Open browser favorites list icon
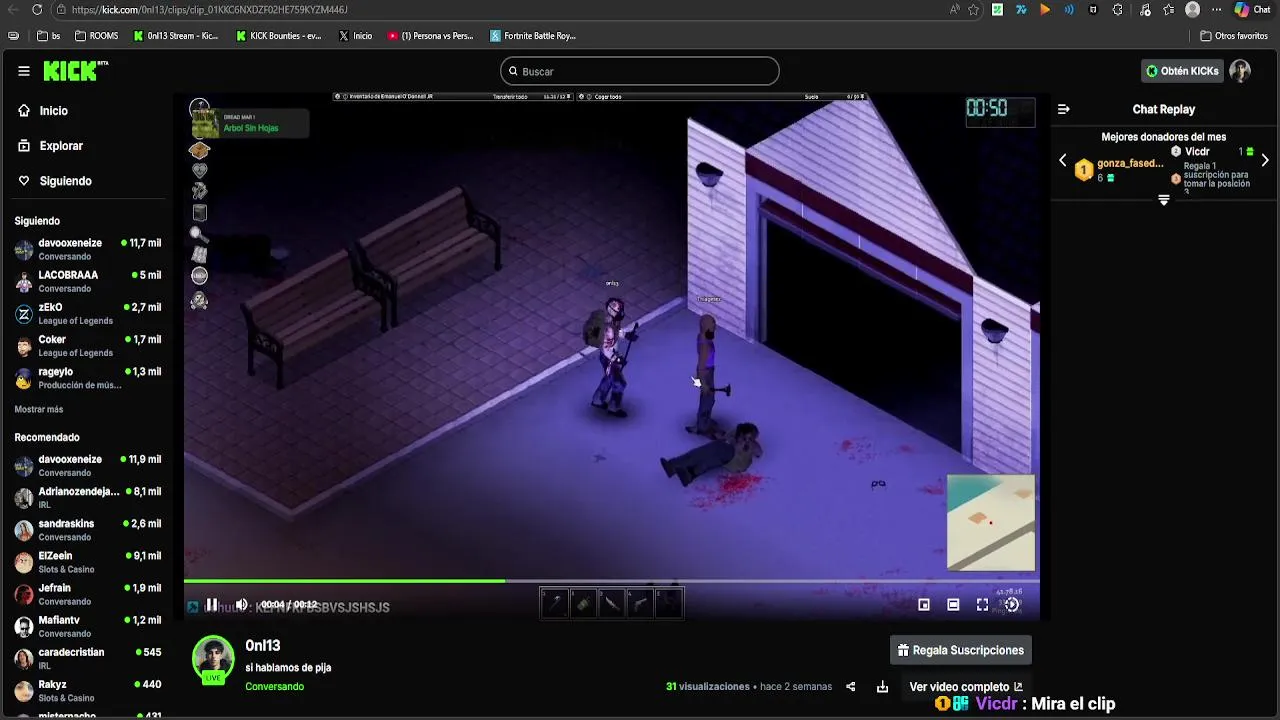1280x720 pixels. 1168,10
